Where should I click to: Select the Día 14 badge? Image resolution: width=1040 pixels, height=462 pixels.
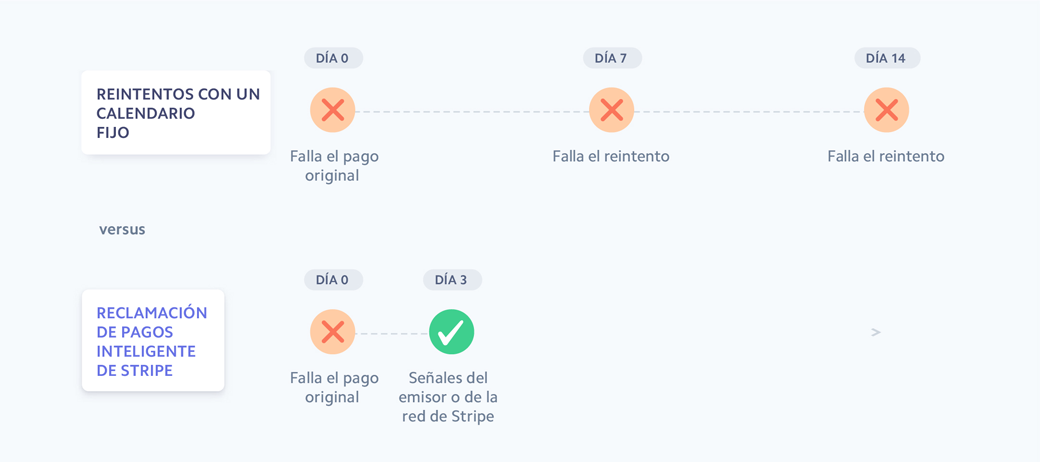tap(886, 58)
